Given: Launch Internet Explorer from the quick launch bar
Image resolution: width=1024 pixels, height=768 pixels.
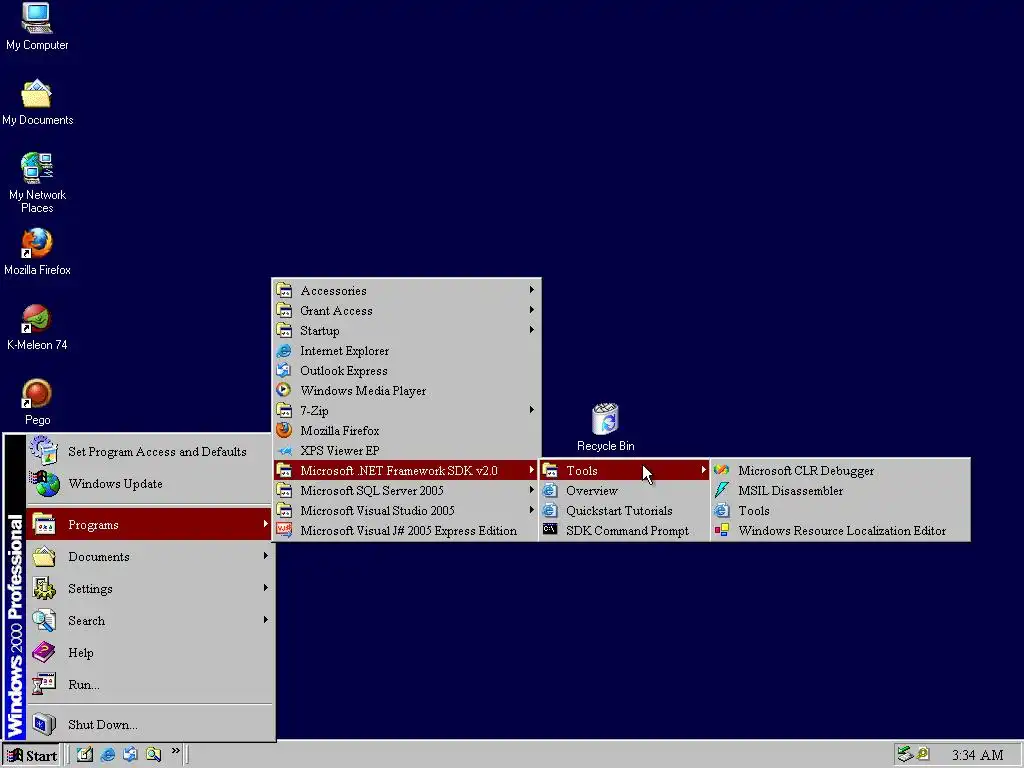Looking at the screenshot, I should tap(108, 754).
